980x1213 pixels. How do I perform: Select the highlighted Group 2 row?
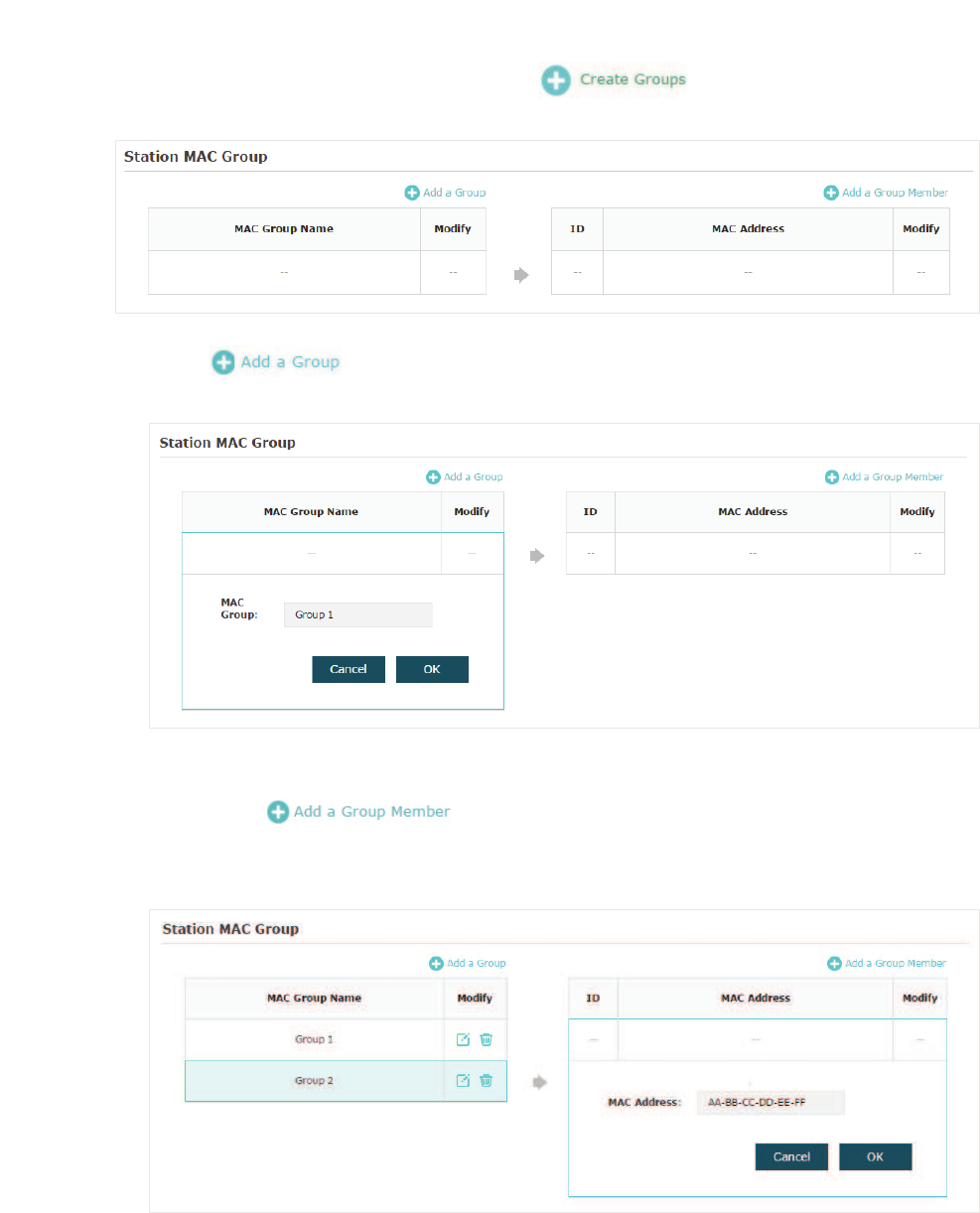click(346, 1080)
